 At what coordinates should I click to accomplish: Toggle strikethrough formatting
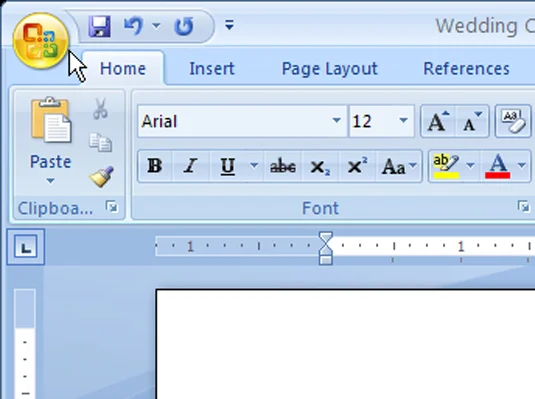[x=283, y=166]
